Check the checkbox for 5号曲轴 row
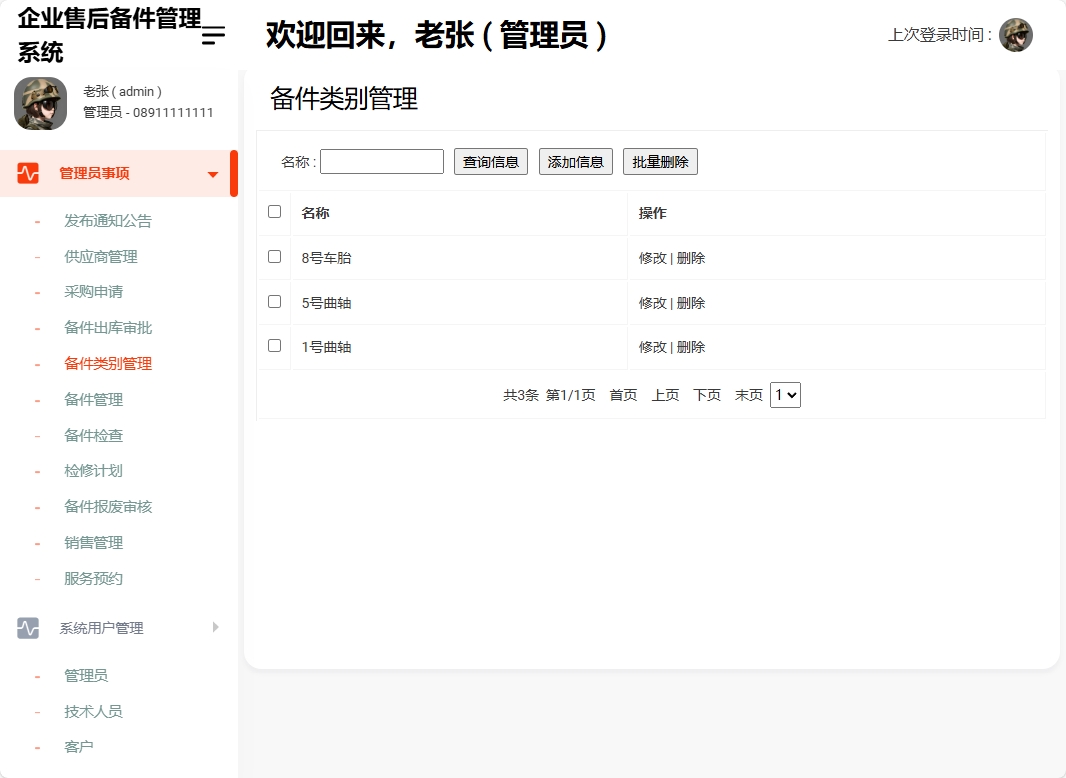The image size is (1066, 778). point(273,302)
